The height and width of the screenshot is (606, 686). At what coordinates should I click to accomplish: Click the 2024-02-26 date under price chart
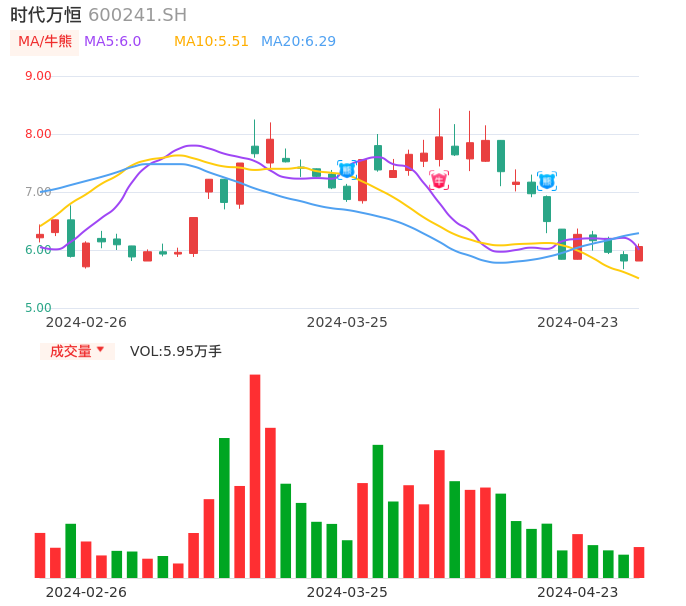(x=86, y=322)
